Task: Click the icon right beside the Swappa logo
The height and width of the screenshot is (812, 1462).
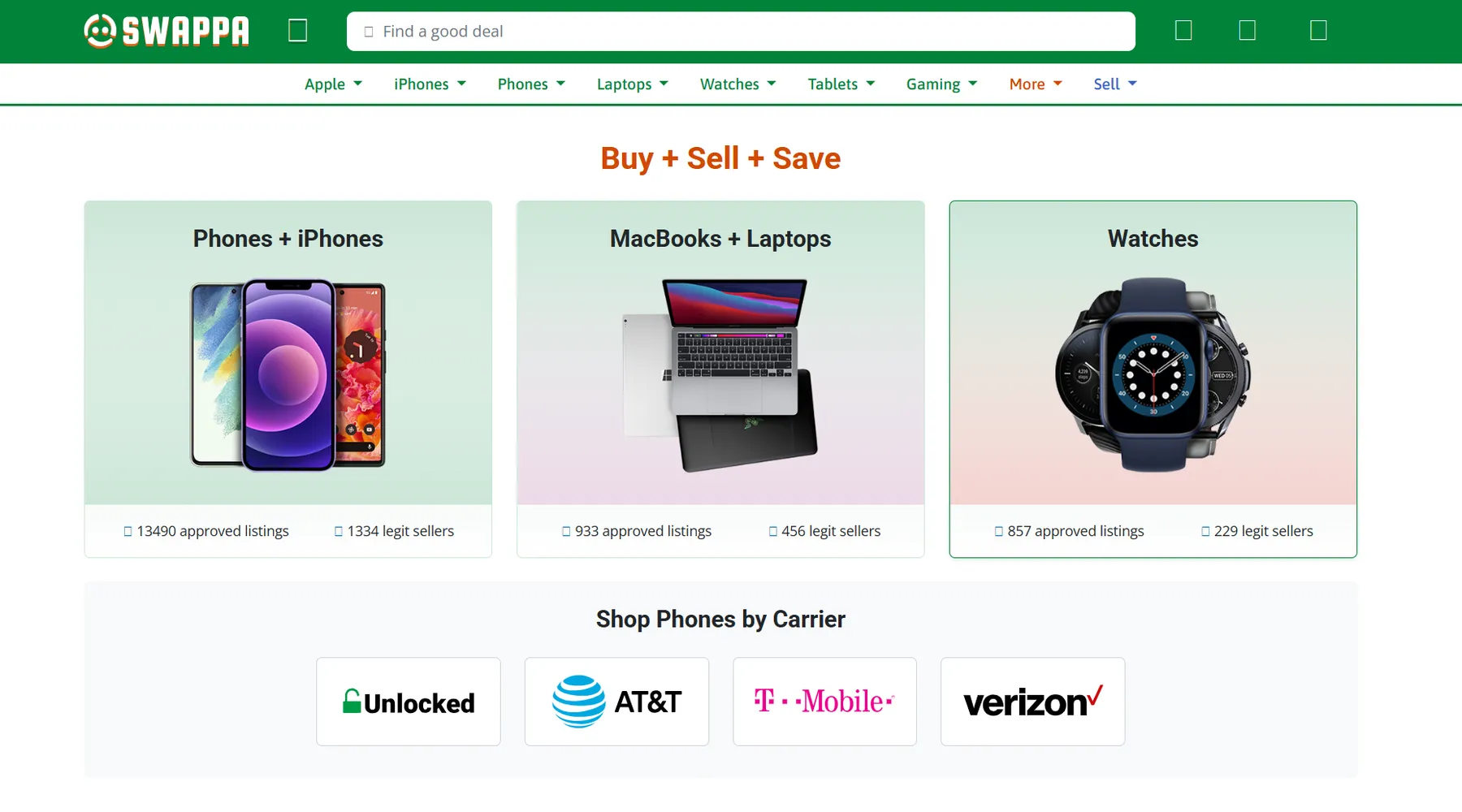Action: tap(298, 31)
